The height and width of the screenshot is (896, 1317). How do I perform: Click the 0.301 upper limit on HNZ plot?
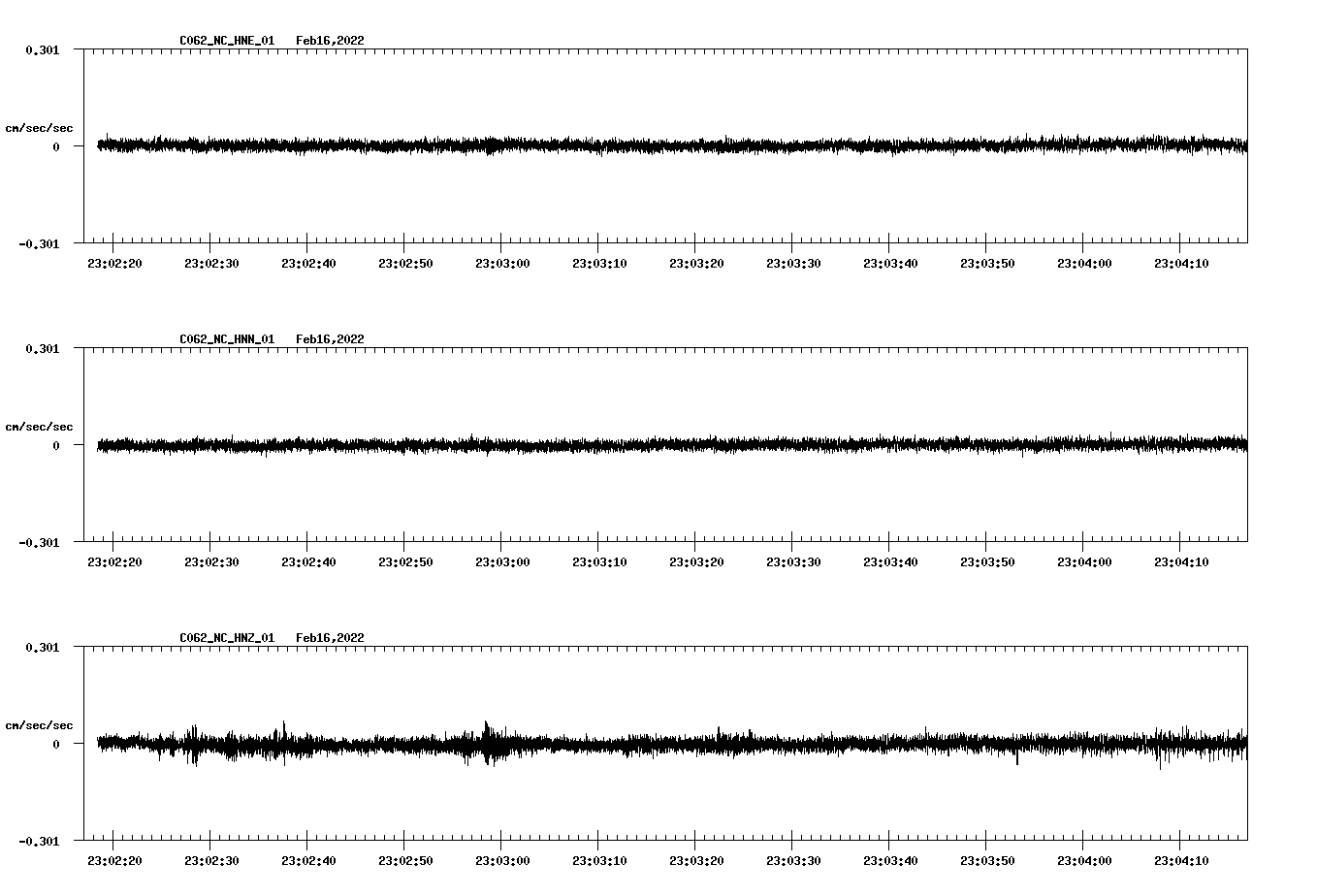tap(42, 647)
